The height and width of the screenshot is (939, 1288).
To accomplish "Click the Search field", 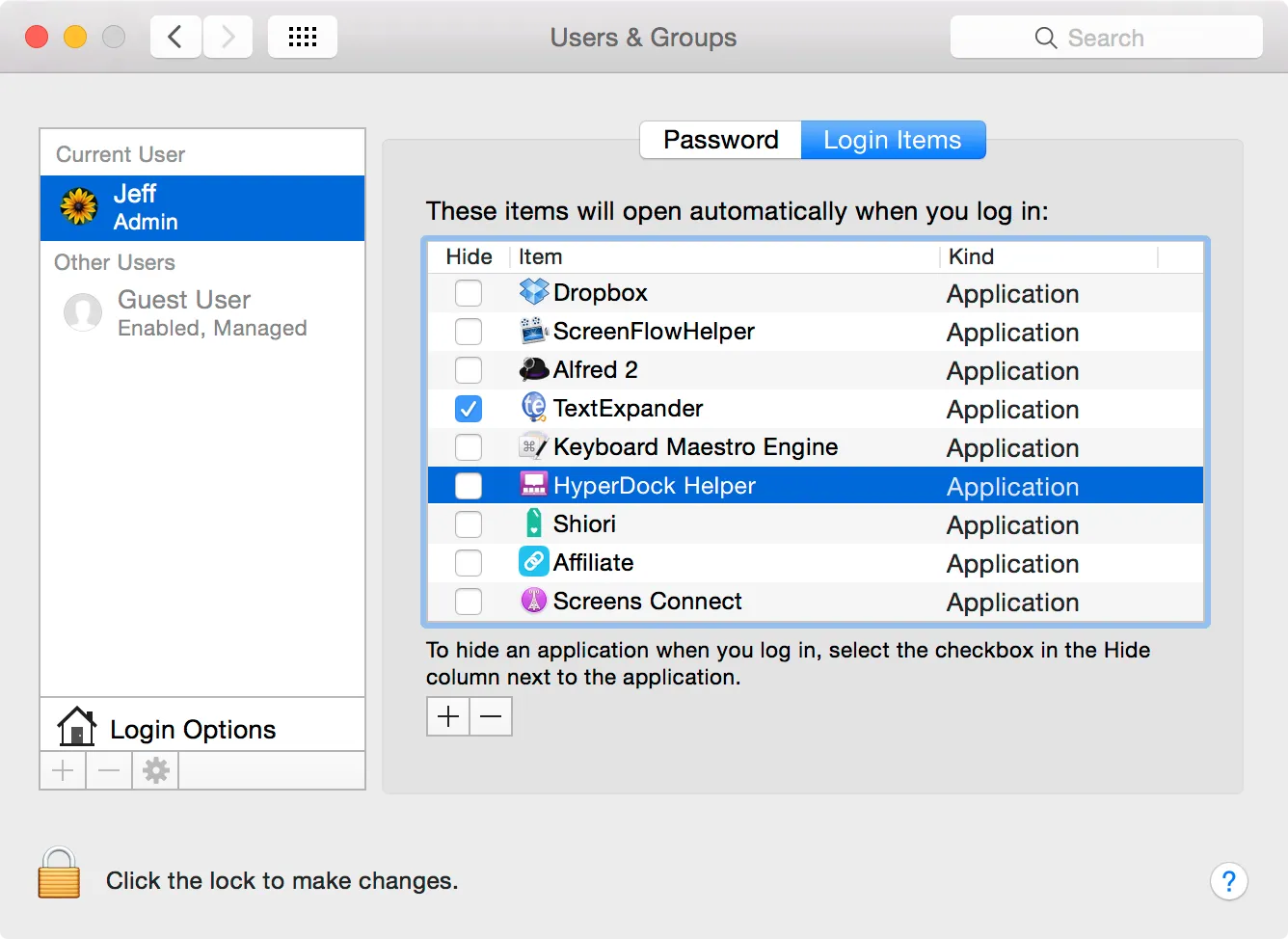I will click(x=1106, y=38).
